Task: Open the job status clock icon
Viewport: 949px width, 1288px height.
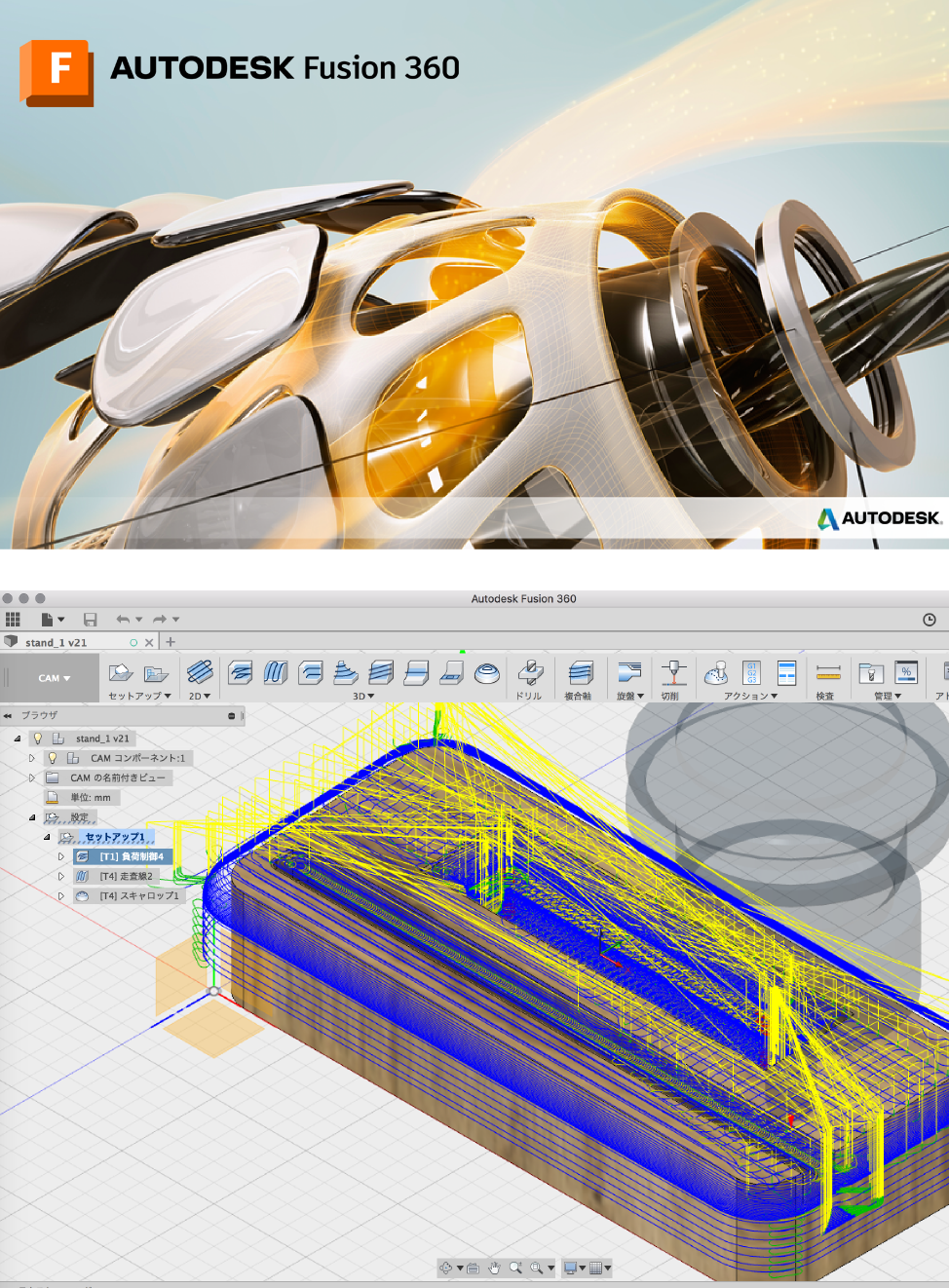Action: tap(930, 620)
